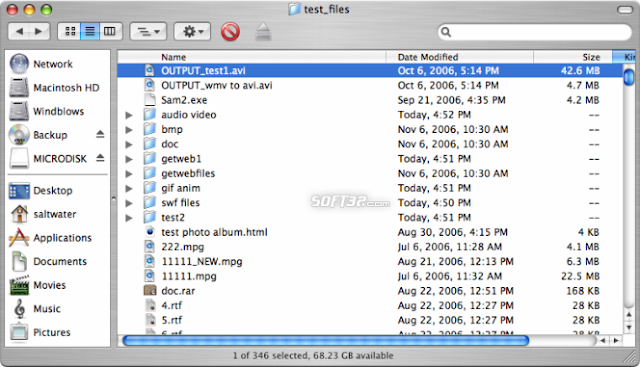The width and height of the screenshot is (640, 367).
Task: Click the vertical scrollbar thumb
Action: (x=629, y=77)
